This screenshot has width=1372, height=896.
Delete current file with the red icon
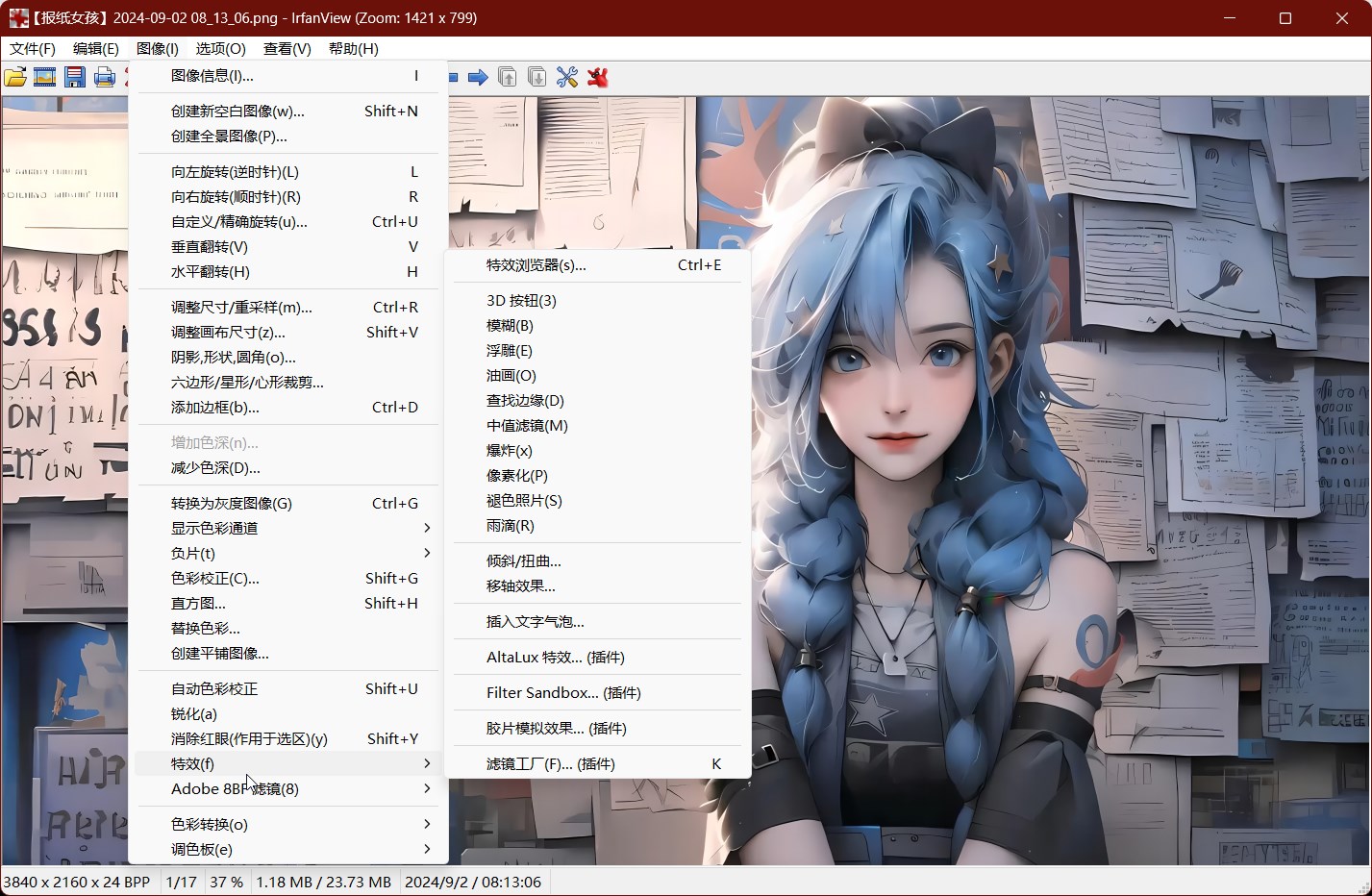pos(596,77)
